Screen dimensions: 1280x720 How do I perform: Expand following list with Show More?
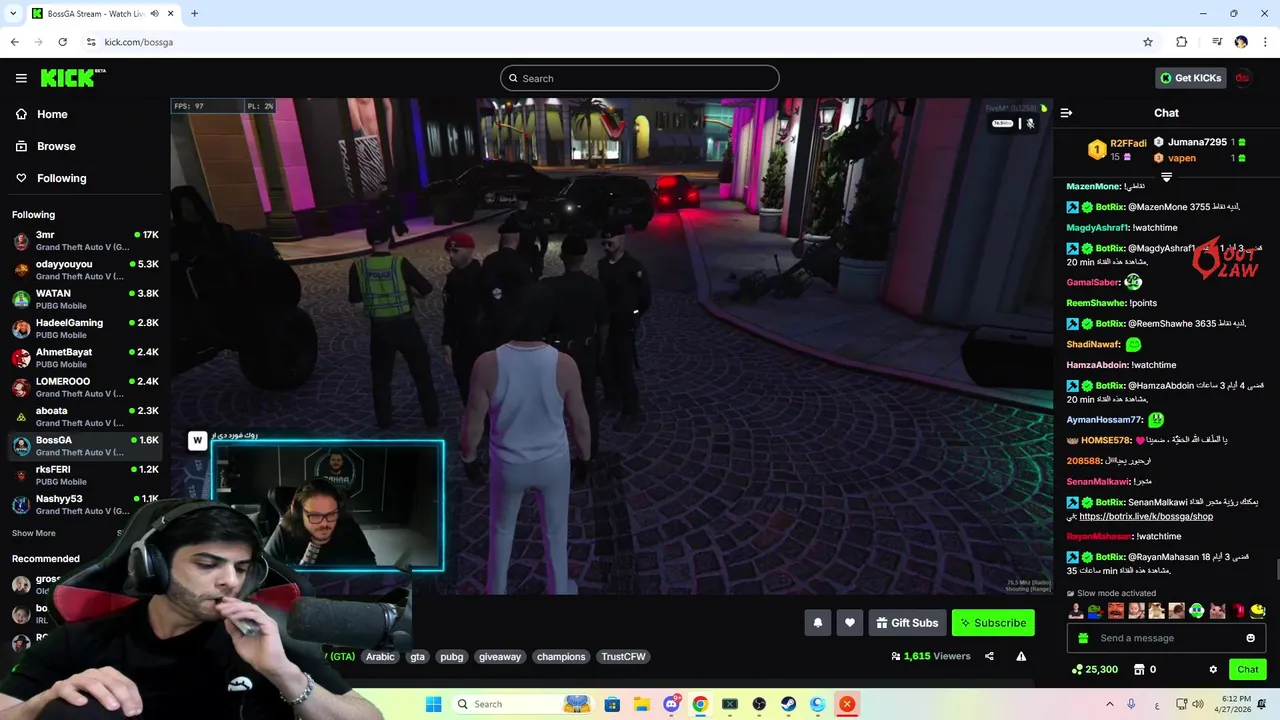pyautogui.click(x=34, y=533)
